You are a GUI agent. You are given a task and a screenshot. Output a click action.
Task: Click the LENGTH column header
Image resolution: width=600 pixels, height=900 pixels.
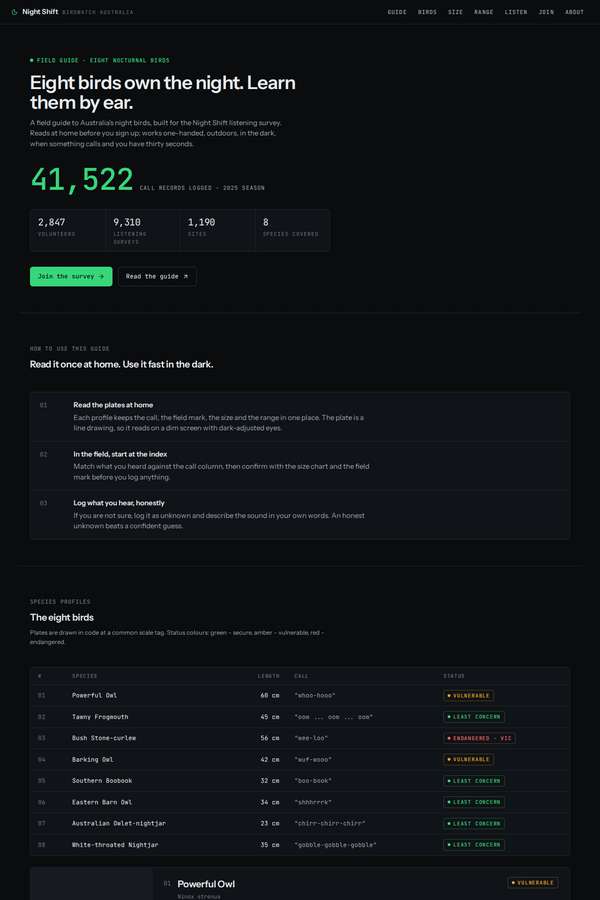(268, 676)
